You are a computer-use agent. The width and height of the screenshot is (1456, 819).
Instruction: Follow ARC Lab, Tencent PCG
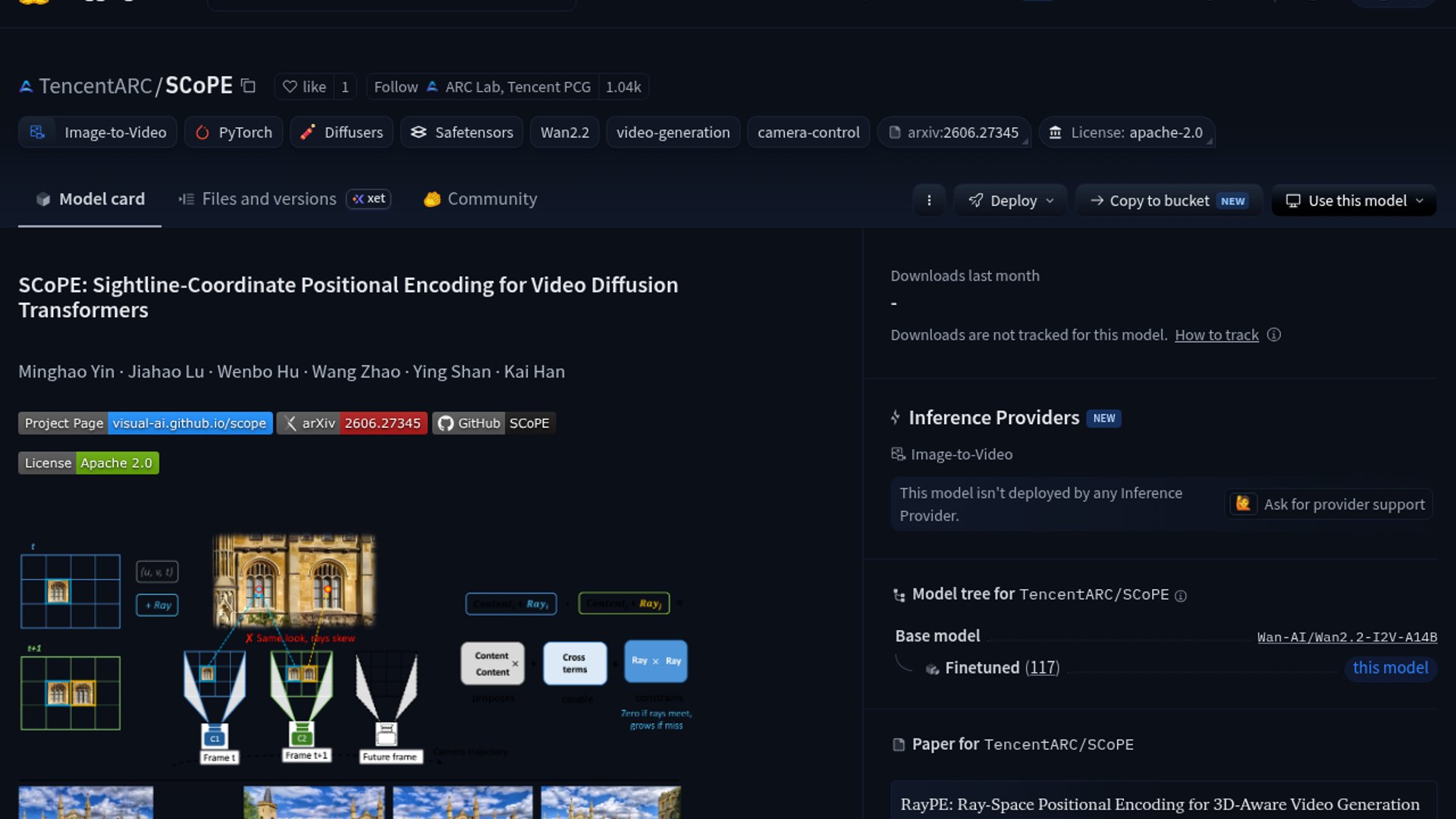pos(482,86)
